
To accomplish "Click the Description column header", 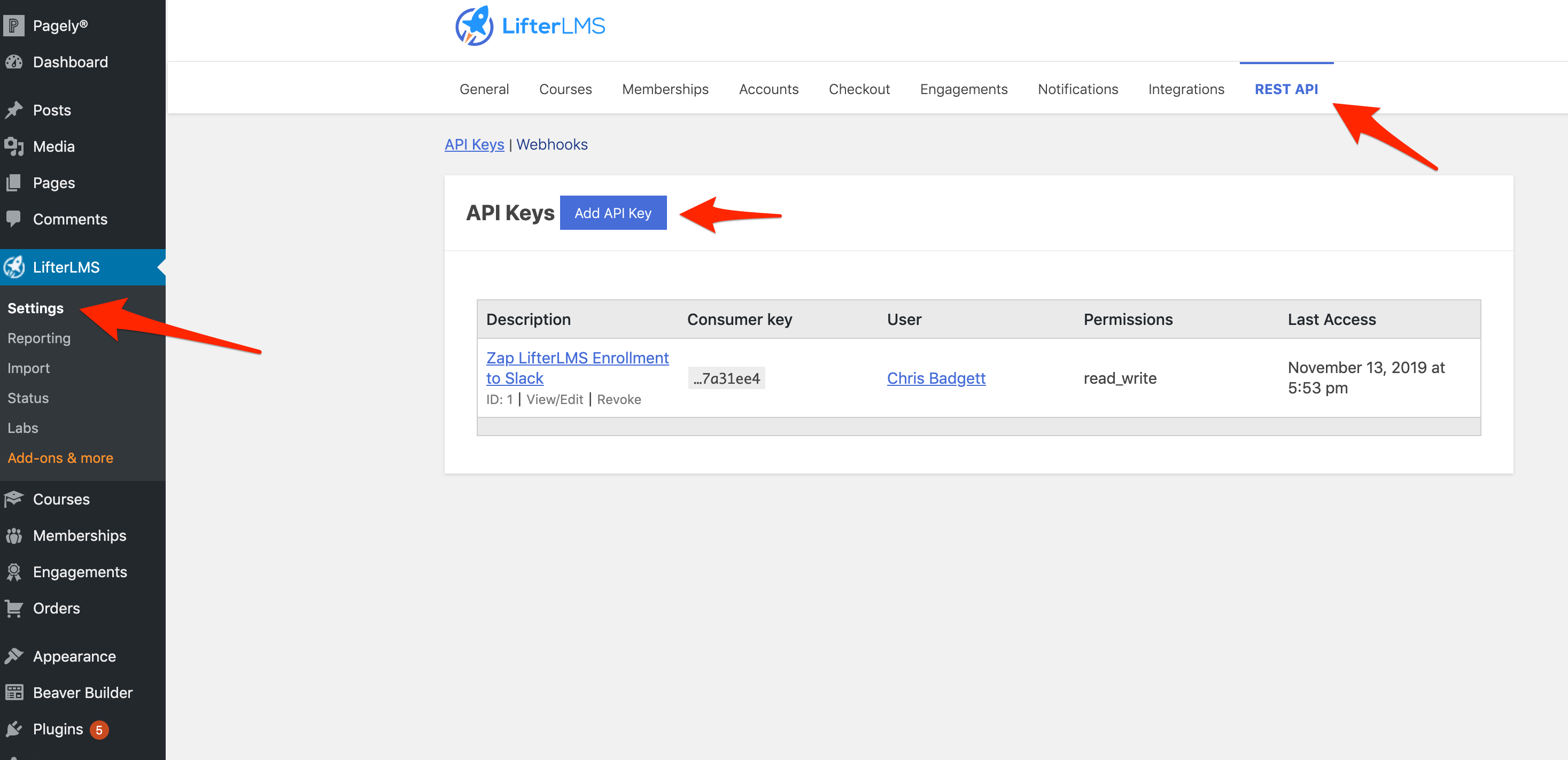I will pyautogui.click(x=527, y=319).
